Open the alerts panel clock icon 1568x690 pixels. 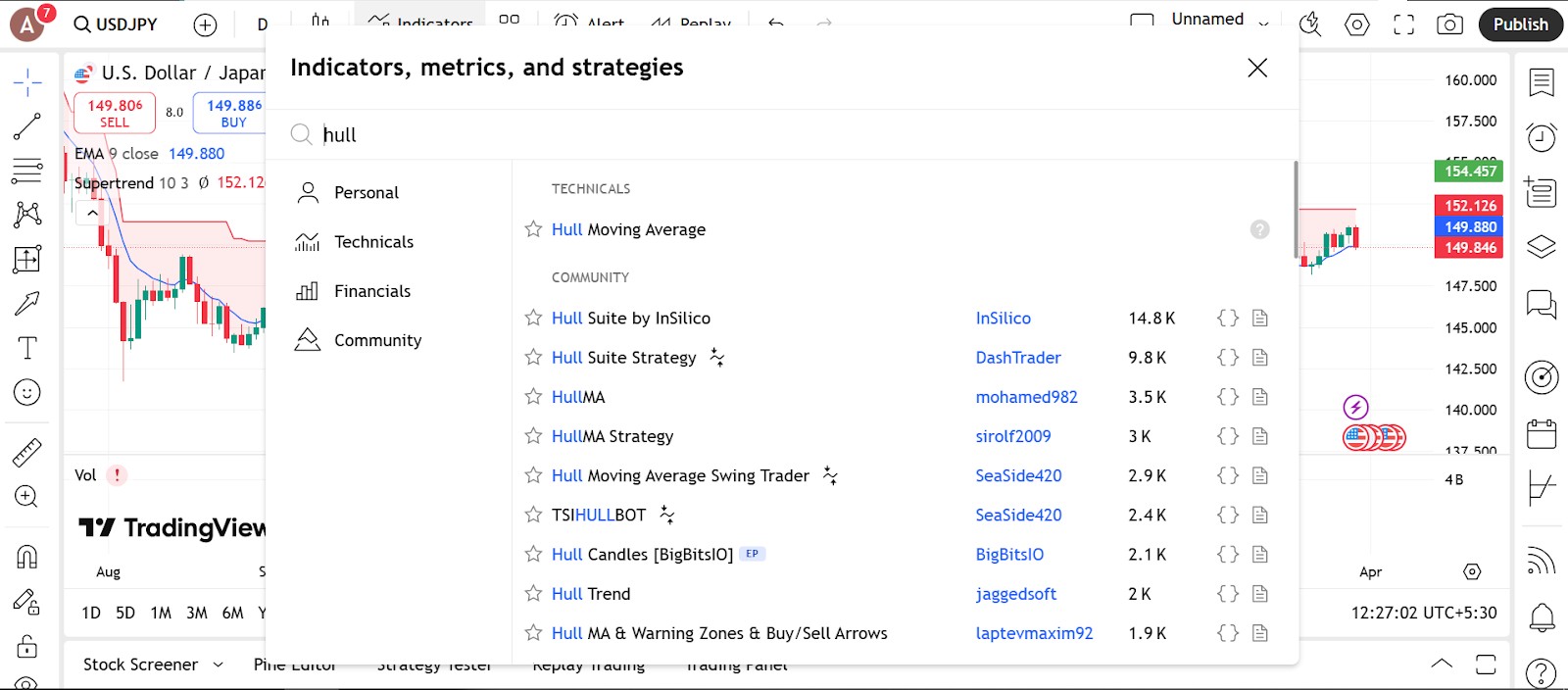[x=1542, y=137]
